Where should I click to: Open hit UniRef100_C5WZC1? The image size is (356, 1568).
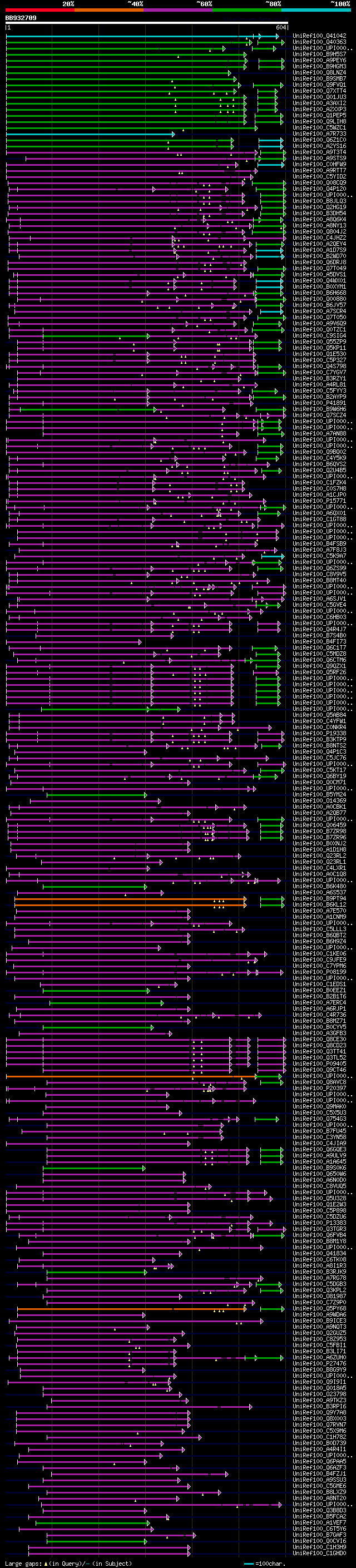point(319,128)
